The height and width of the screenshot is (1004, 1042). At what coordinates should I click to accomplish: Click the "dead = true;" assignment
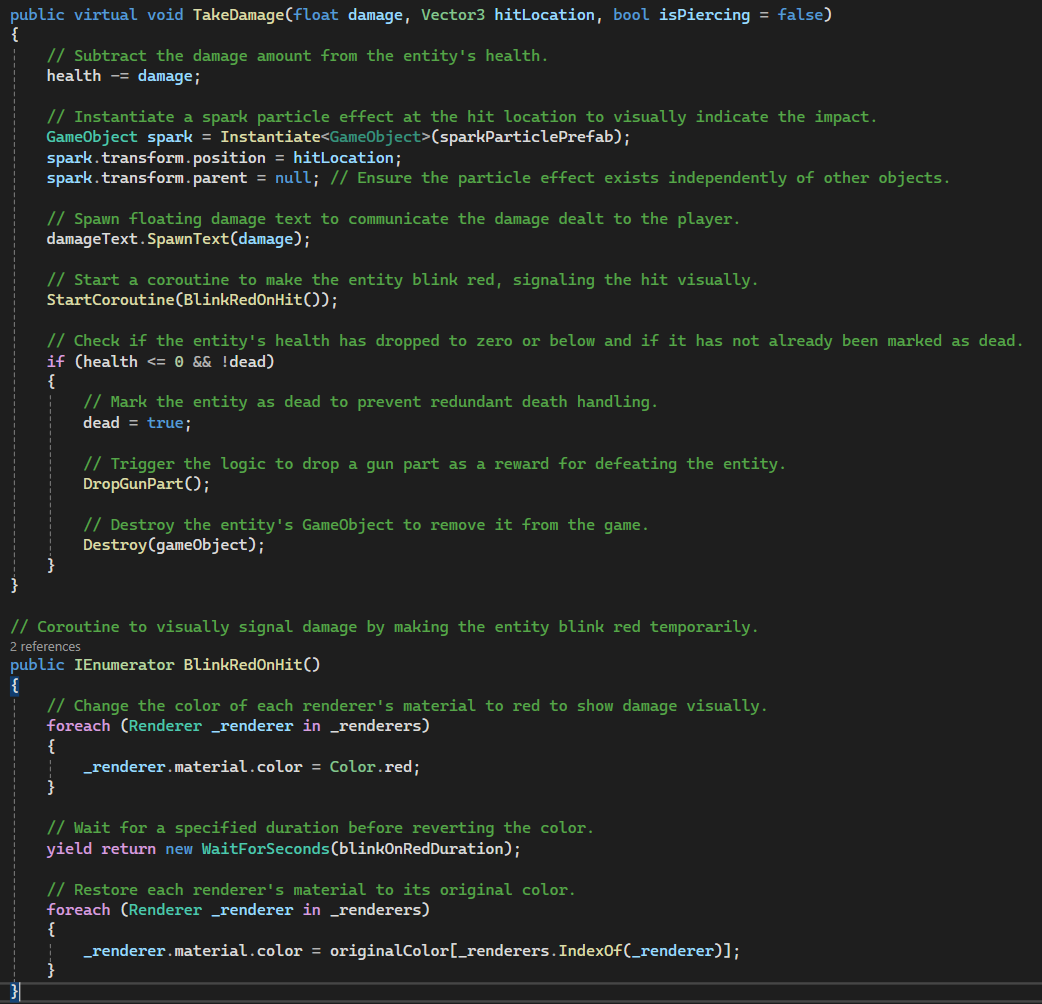pos(137,423)
